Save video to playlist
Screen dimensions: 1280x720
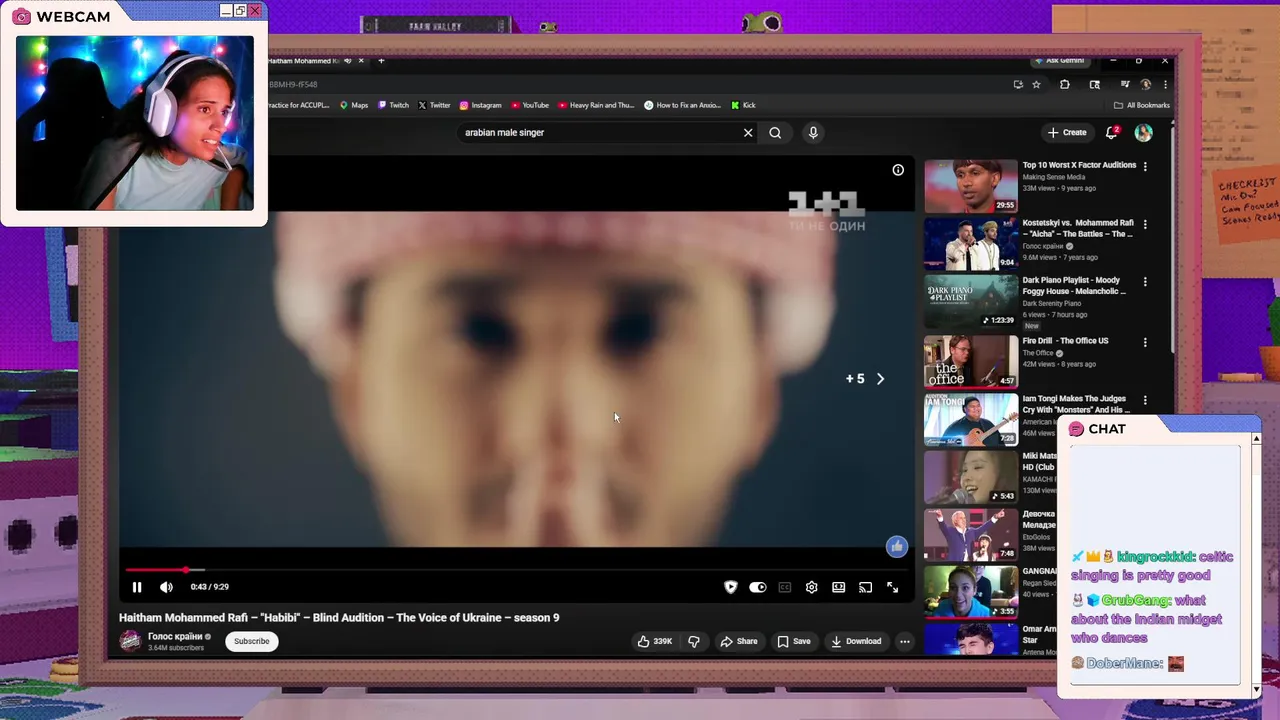[794, 641]
